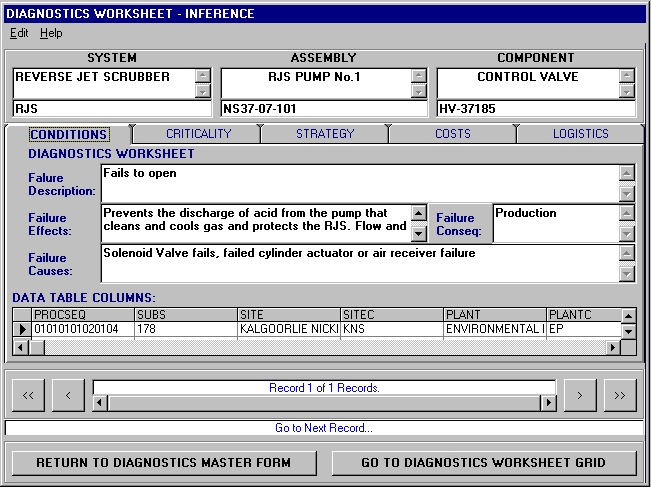Image resolution: width=651 pixels, height=487 pixels.
Task: Switch to the LOGISTICS tab
Action: (580, 134)
